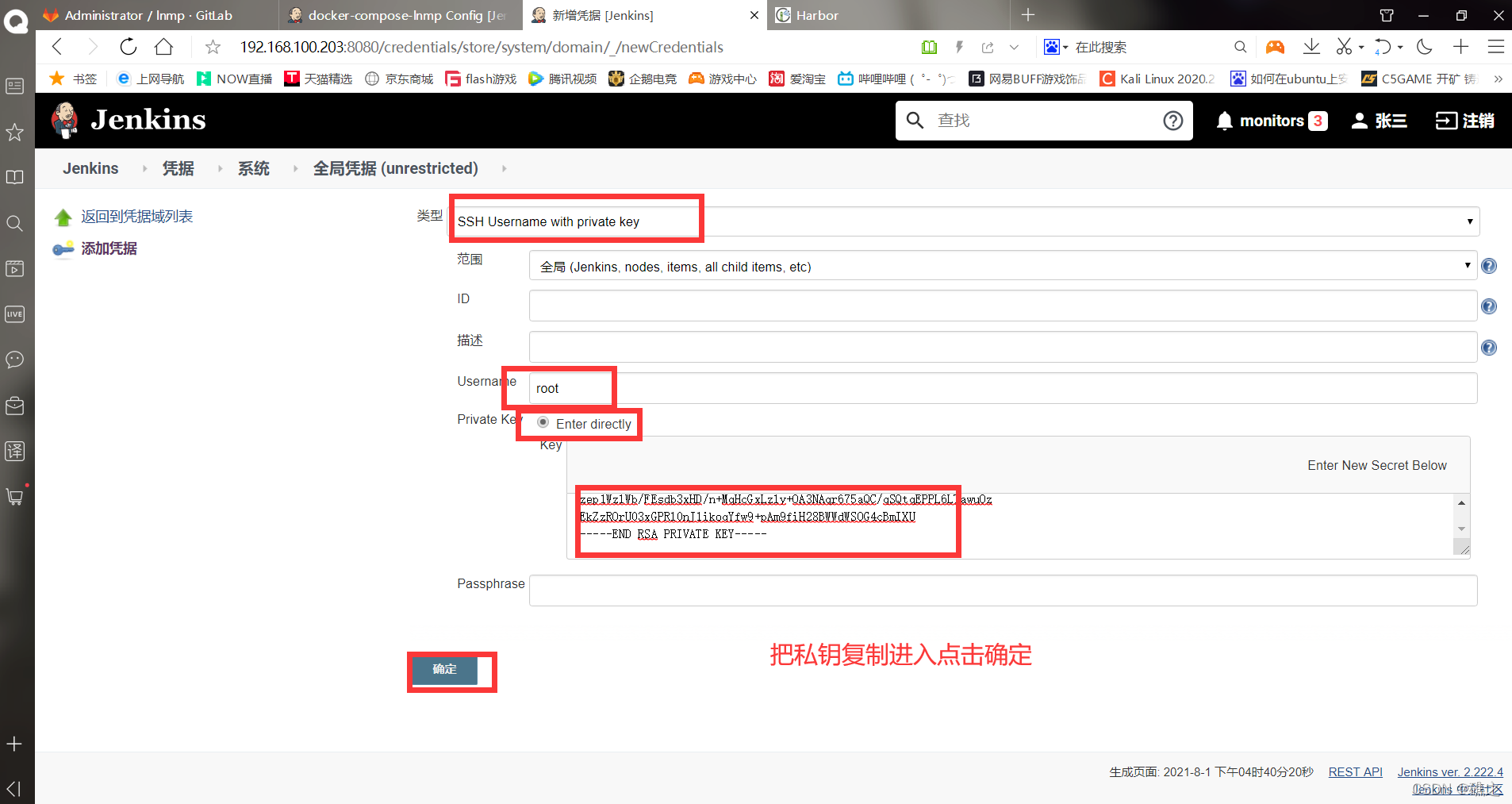Open the 类型 credential type dropdown
Viewport: 1512px width, 804px height.
(x=965, y=221)
